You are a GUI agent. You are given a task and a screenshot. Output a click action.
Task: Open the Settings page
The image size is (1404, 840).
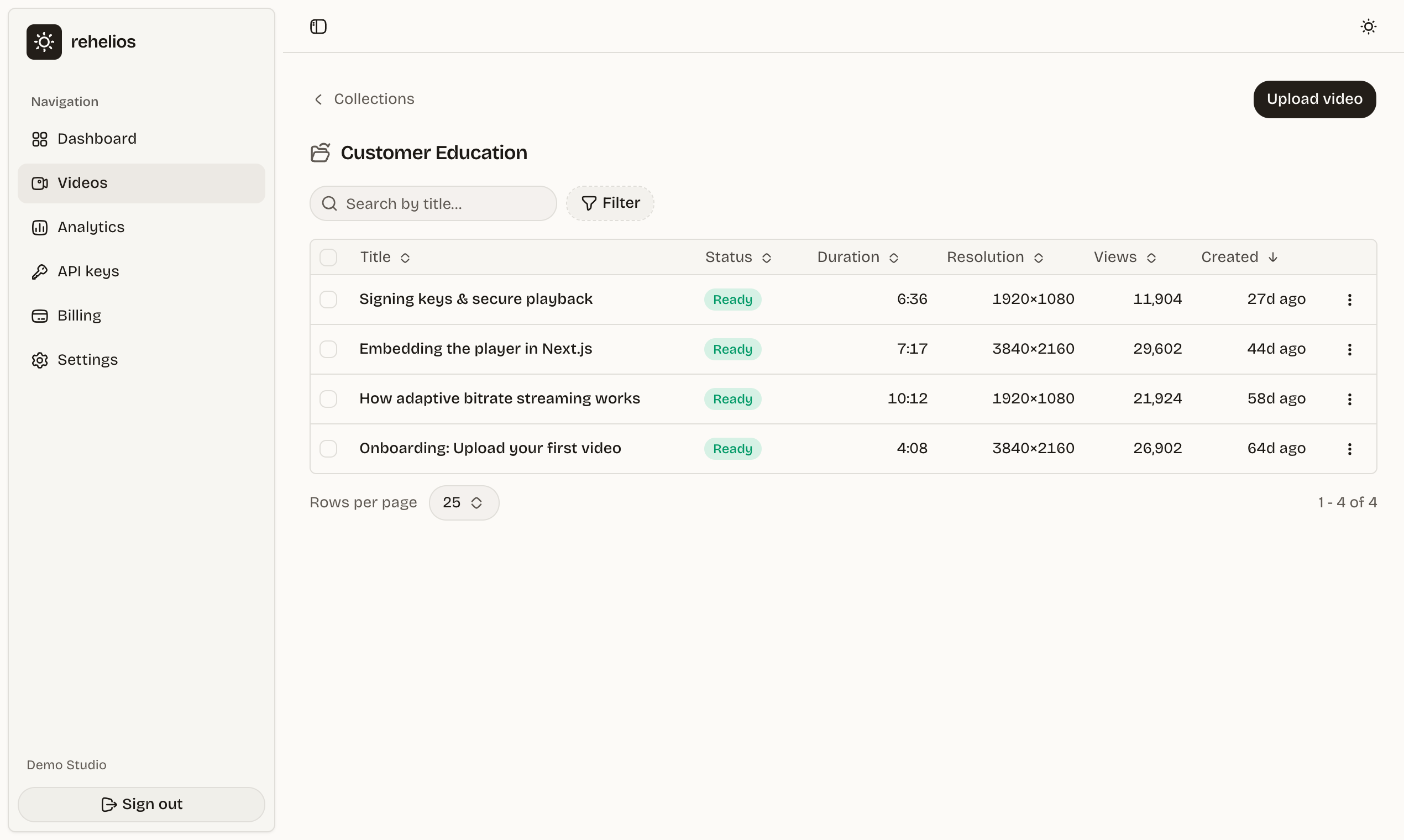141,360
